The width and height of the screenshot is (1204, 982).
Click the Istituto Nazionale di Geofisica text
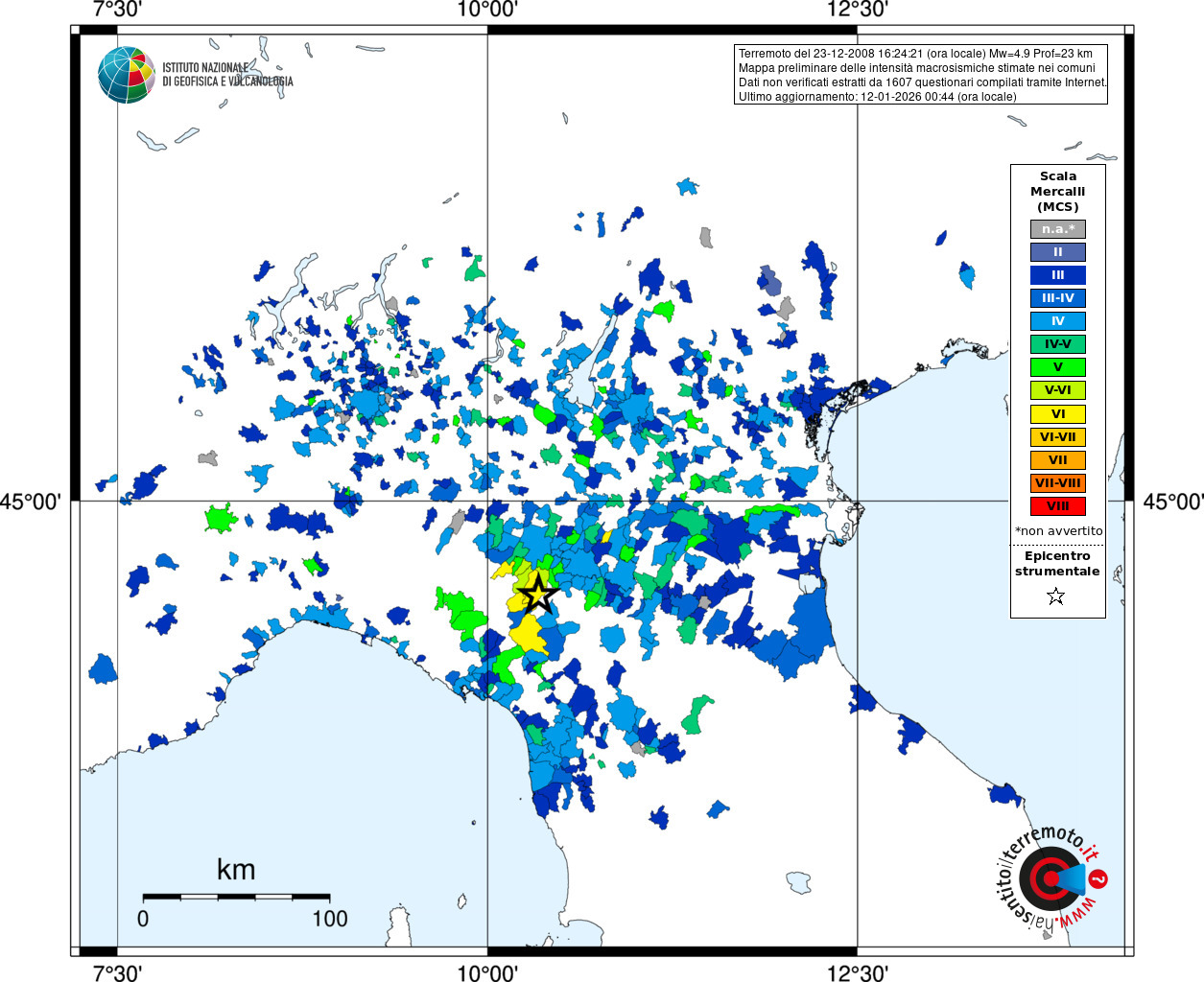(x=227, y=75)
